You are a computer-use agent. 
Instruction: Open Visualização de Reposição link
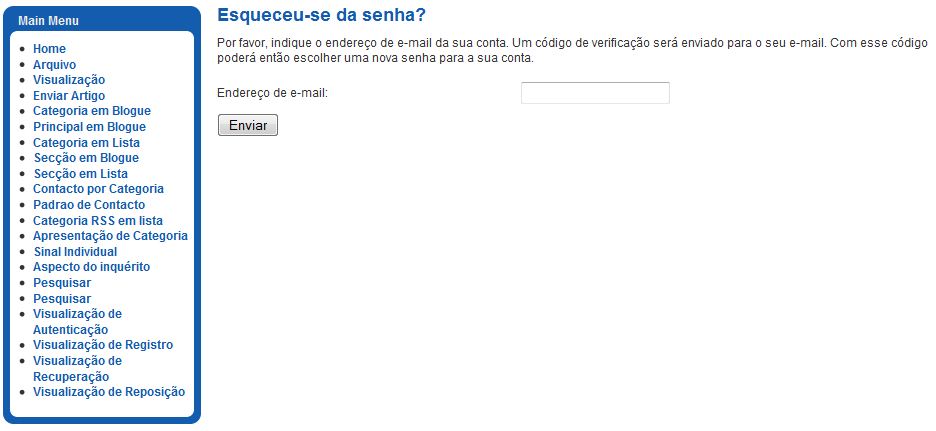tap(109, 392)
